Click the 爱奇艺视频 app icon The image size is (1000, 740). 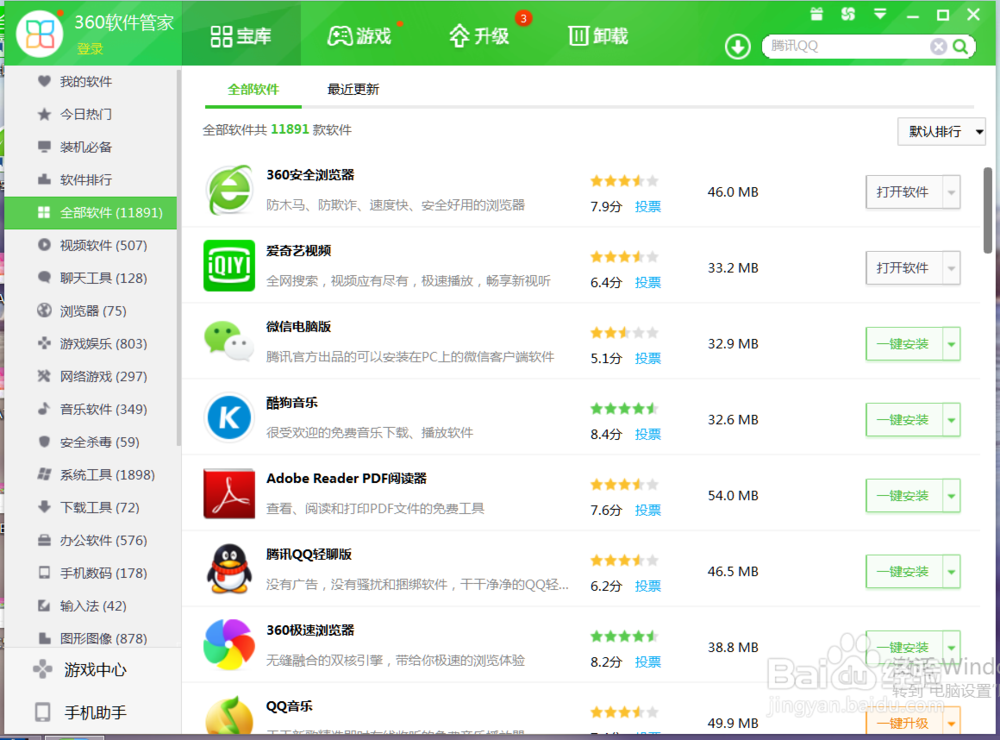(229, 265)
